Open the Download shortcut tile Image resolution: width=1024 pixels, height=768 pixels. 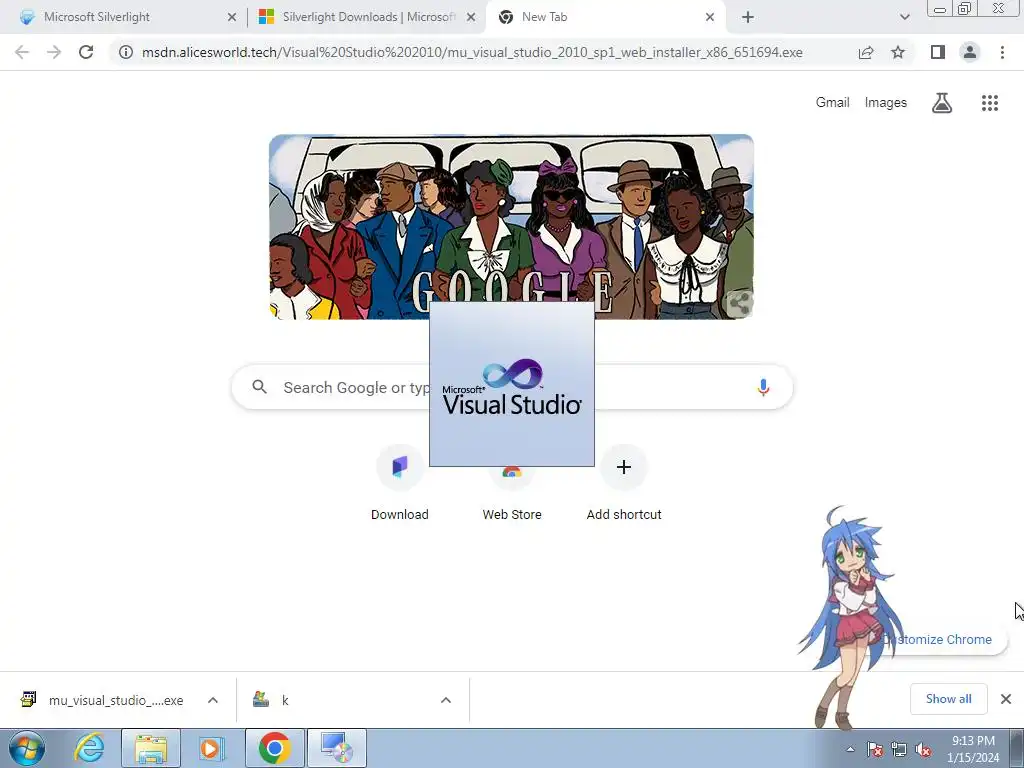click(x=400, y=483)
